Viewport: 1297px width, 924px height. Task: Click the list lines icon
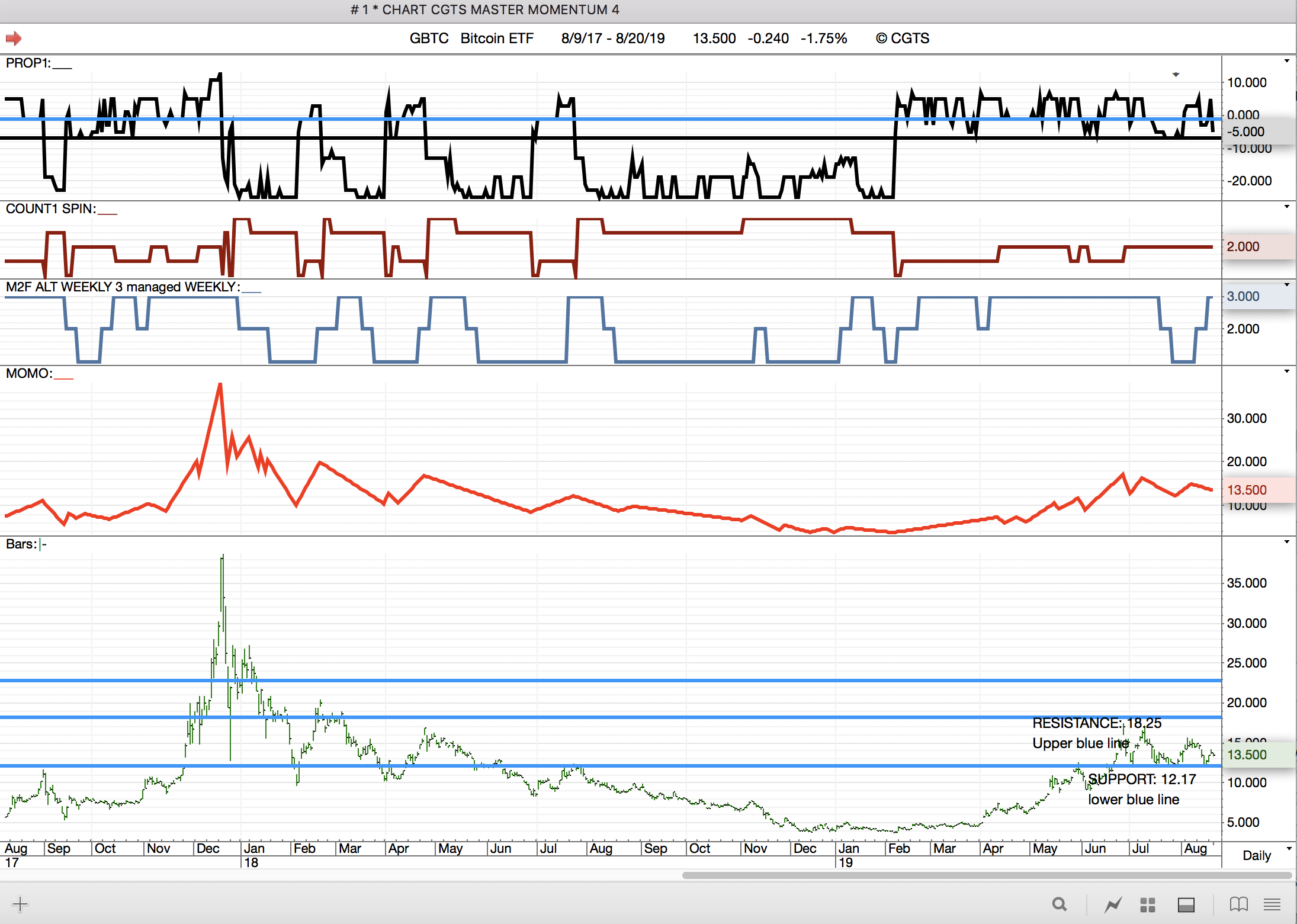pos(1272,904)
